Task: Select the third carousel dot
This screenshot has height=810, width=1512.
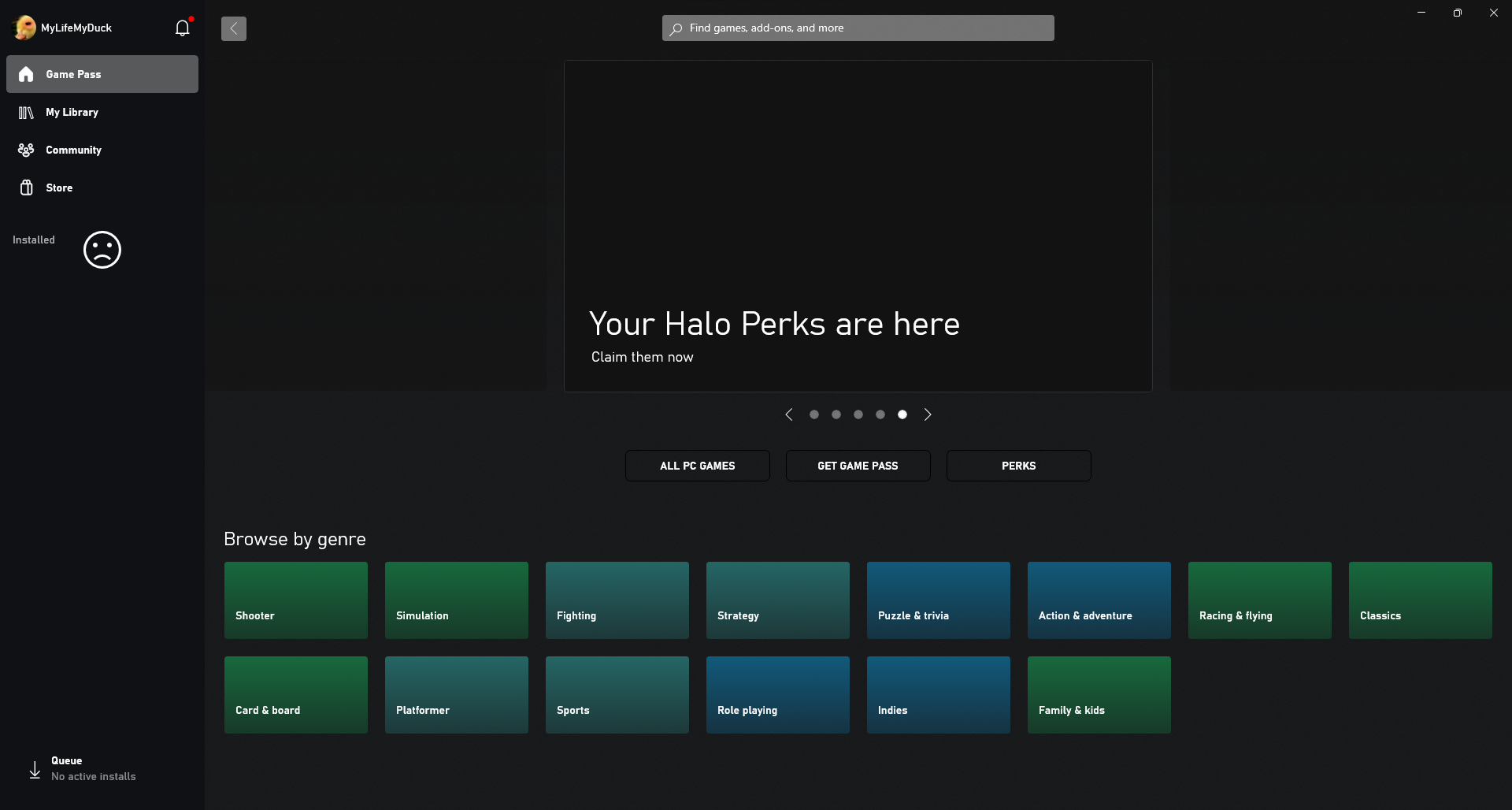Action: pyautogui.click(x=858, y=414)
